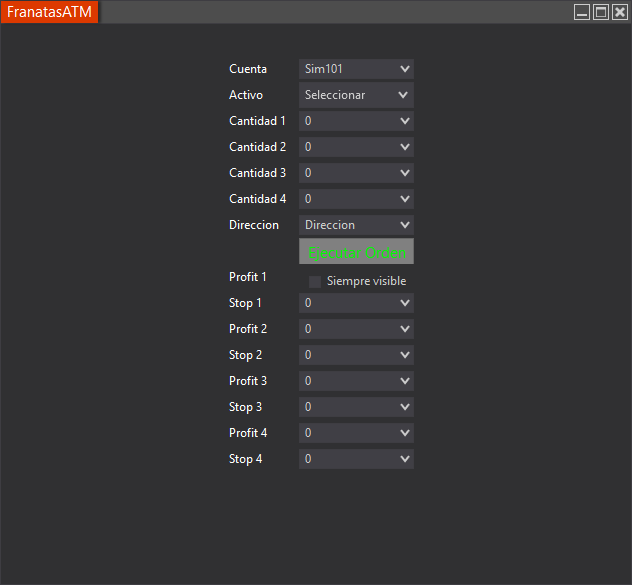Viewport: 632px width, 585px height.
Task: Click the Stop 4 label
Action: pyautogui.click(x=245, y=459)
